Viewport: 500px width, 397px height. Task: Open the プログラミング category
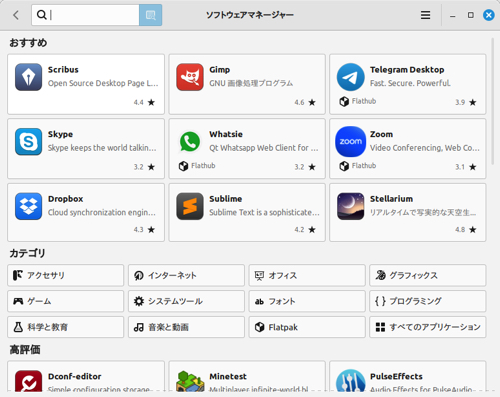coord(428,301)
